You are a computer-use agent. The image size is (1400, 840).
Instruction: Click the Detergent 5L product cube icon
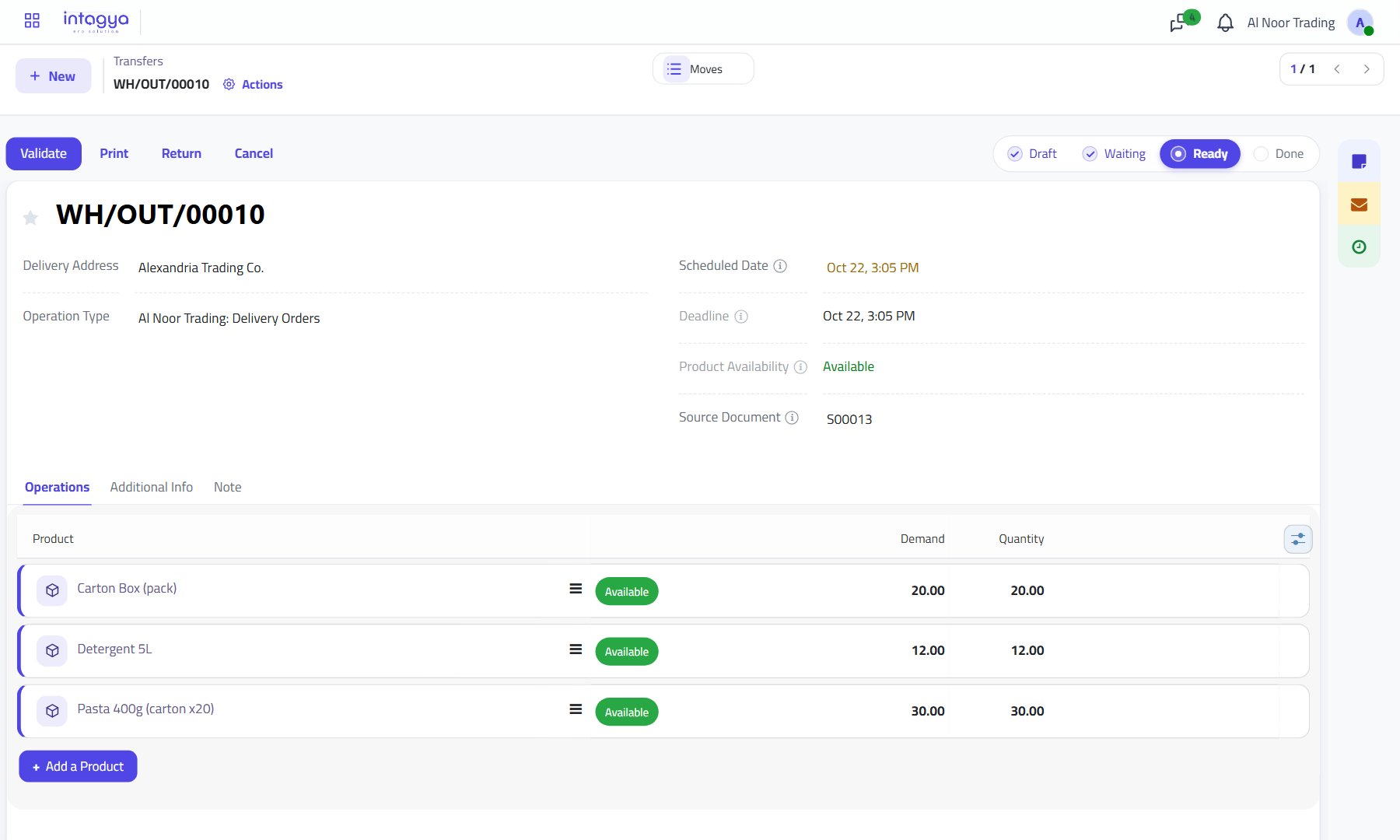tap(52, 650)
